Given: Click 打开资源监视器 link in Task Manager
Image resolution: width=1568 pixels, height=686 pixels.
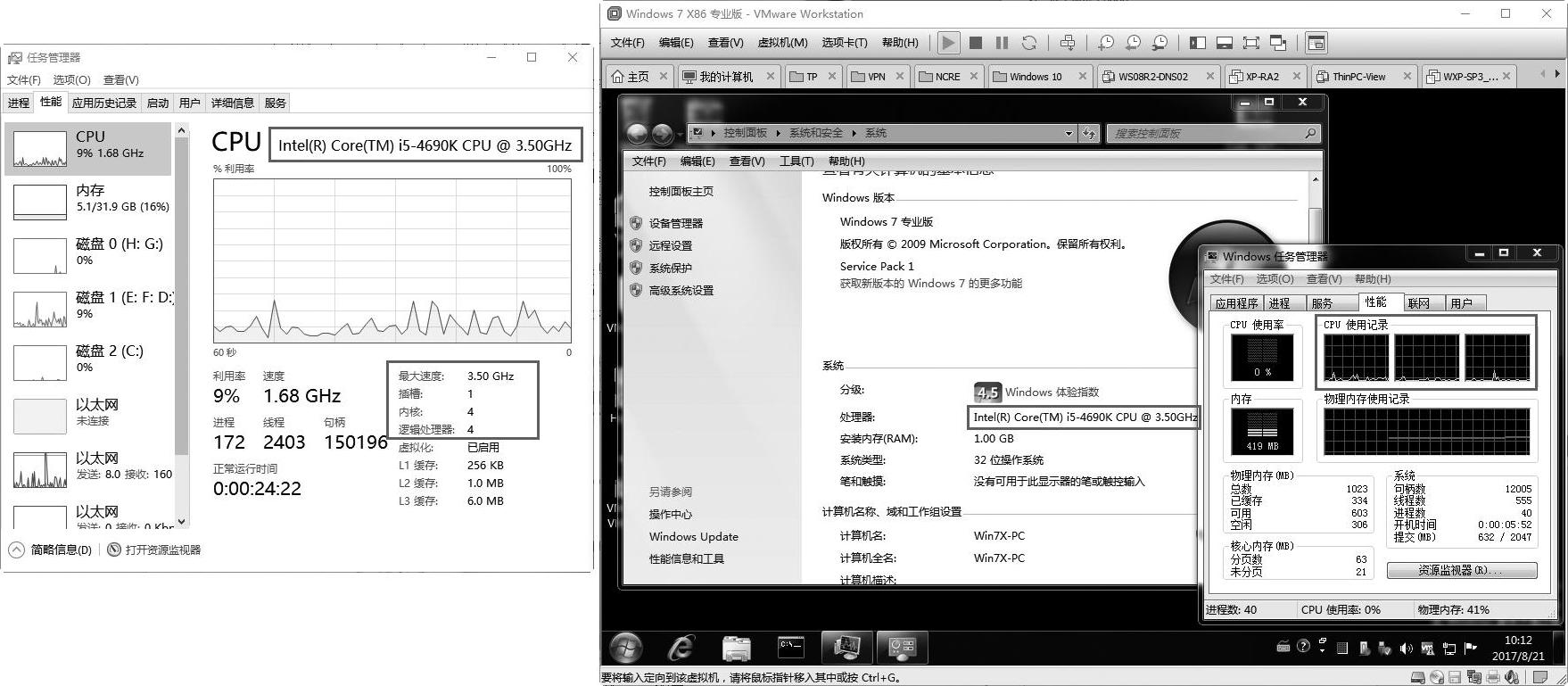Looking at the screenshot, I should pos(154,550).
